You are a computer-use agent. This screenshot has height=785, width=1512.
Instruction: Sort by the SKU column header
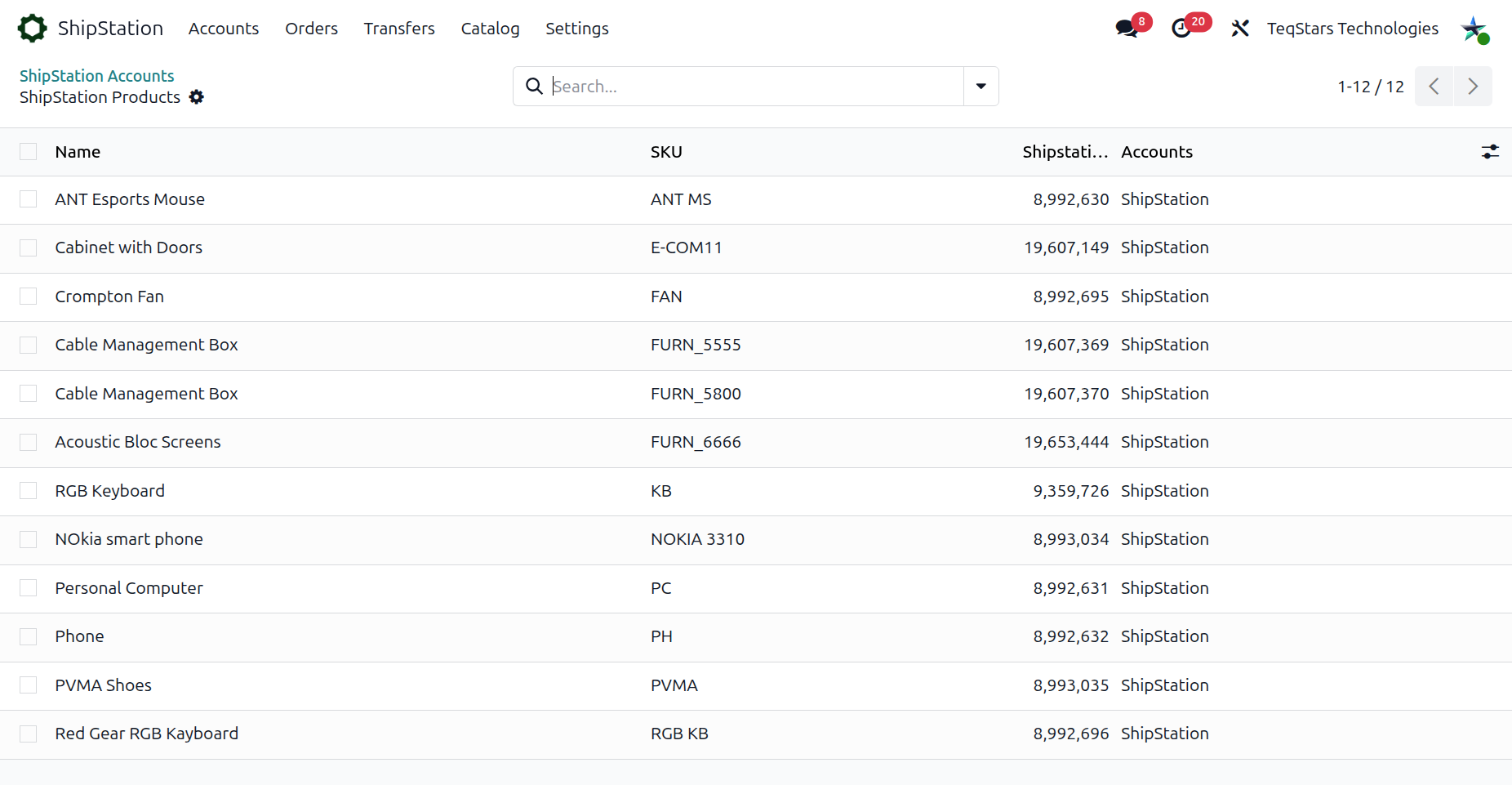click(x=666, y=152)
